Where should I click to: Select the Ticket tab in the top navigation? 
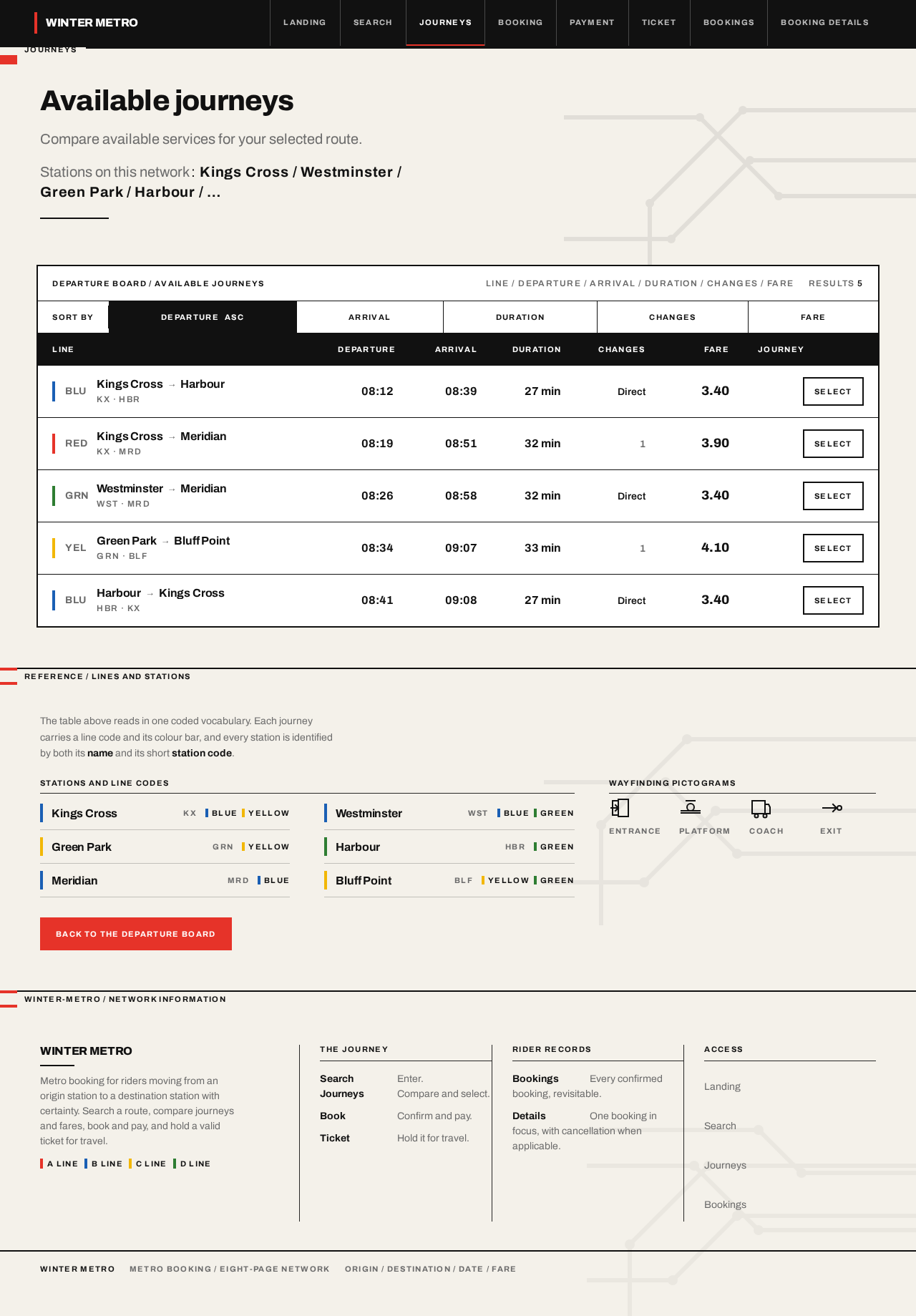[659, 23]
